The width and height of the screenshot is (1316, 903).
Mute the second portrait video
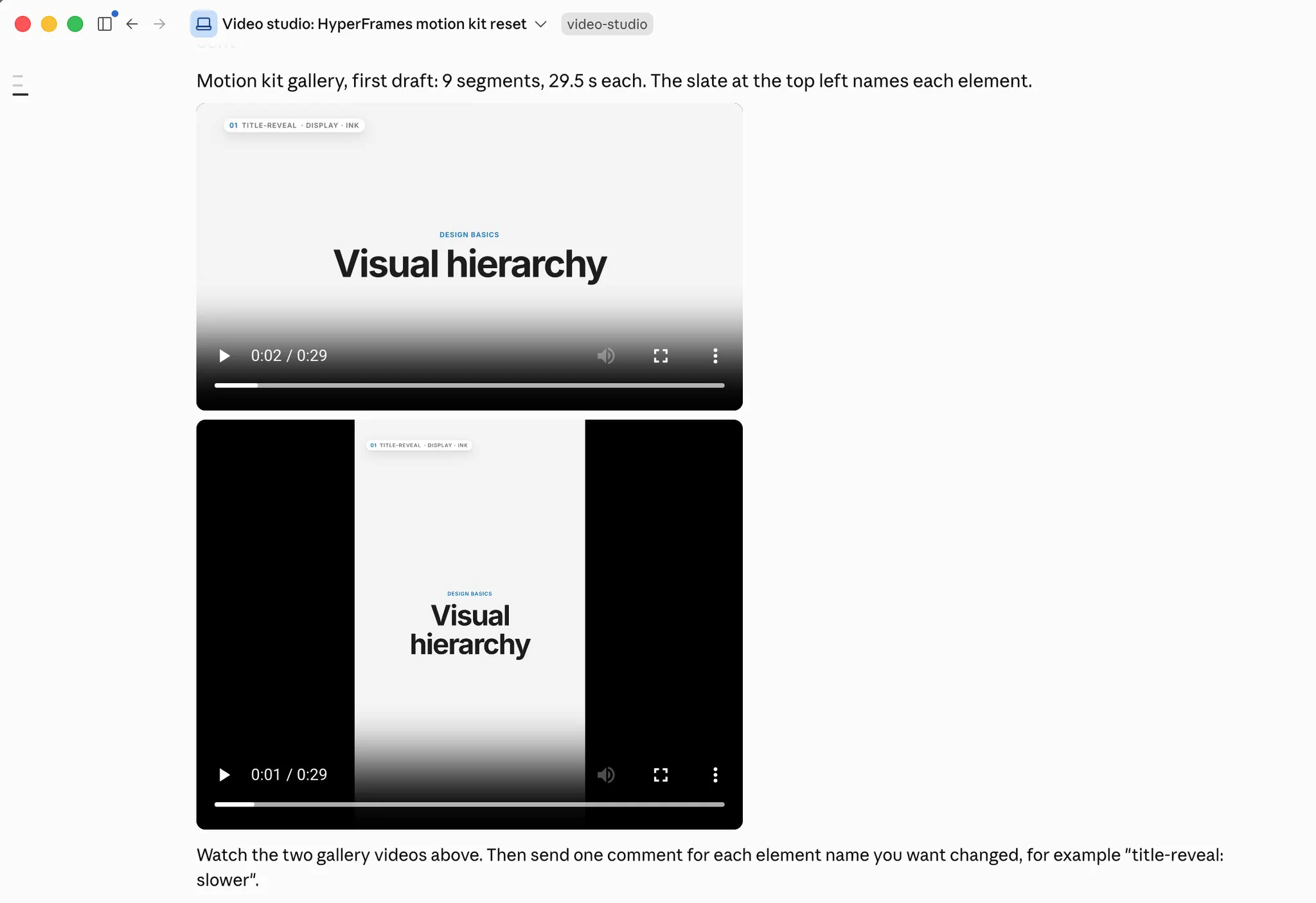click(606, 774)
